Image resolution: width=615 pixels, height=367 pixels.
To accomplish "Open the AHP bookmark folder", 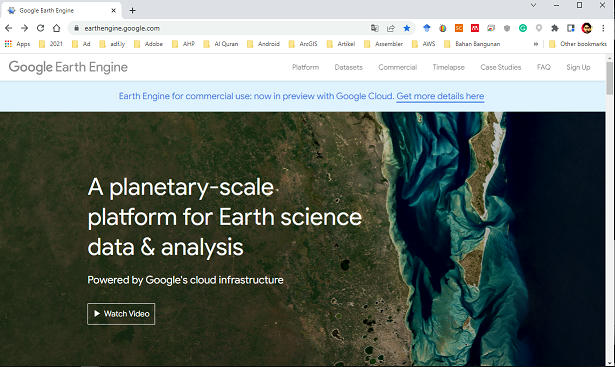I will [x=183, y=44].
